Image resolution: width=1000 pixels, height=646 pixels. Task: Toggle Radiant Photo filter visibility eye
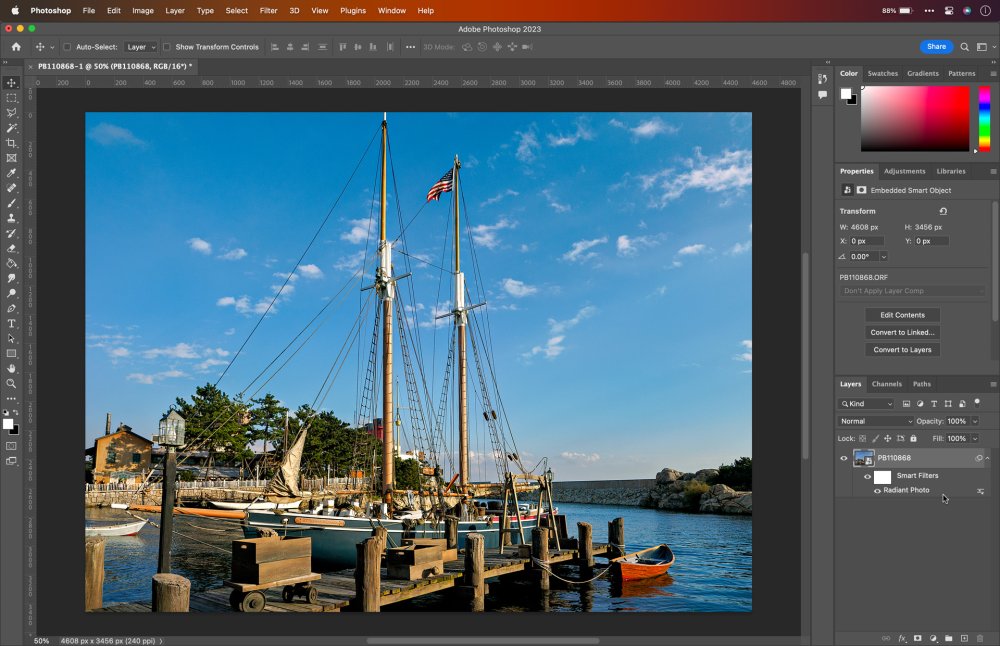pos(877,491)
